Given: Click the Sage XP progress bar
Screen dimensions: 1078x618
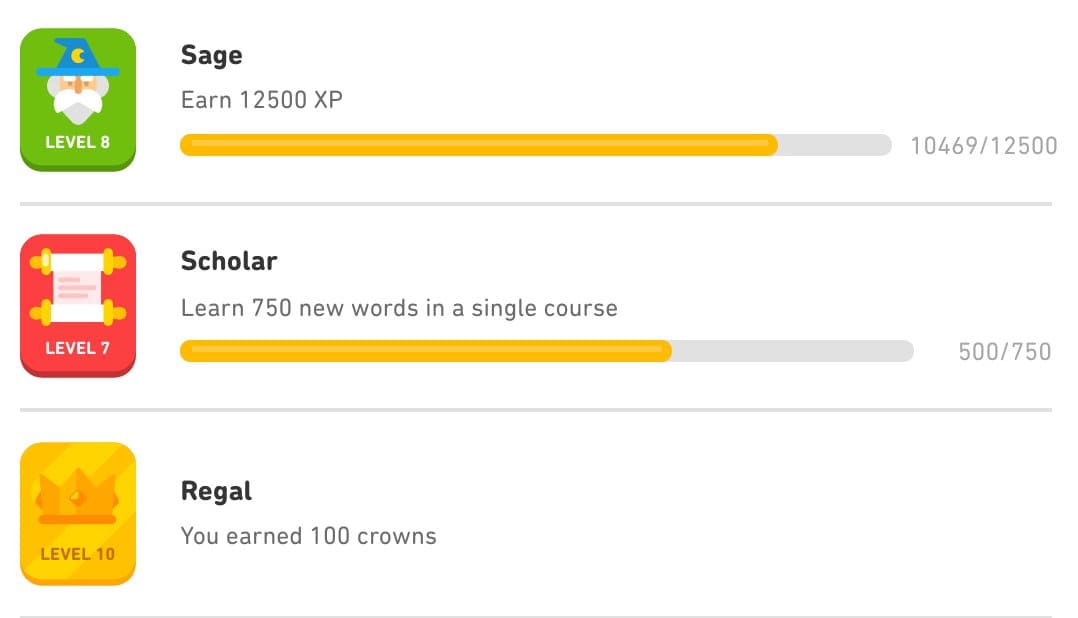Looking at the screenshot, I should [x=536, y=145].
